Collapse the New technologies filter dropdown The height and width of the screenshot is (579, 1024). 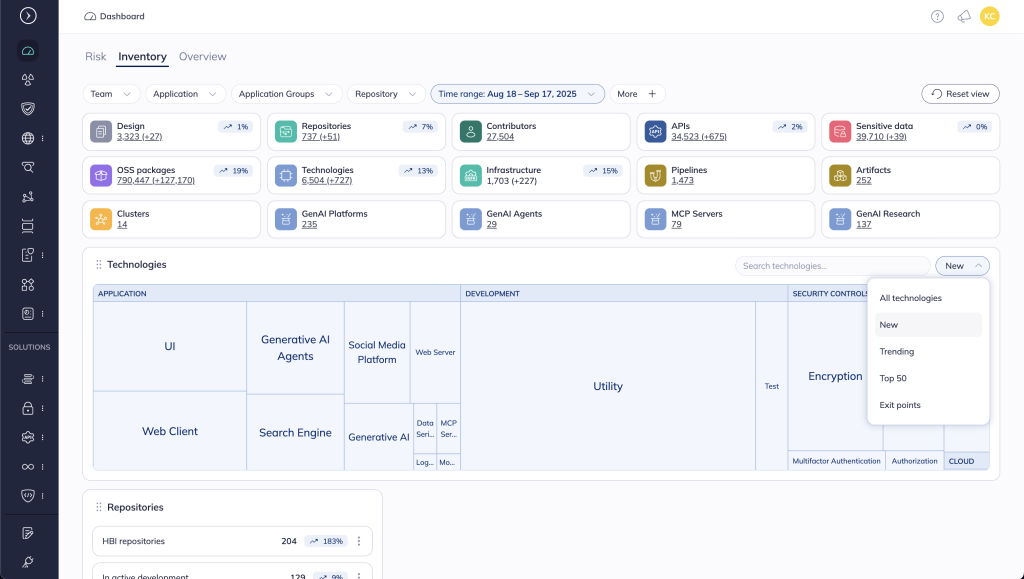pos(962,266)
